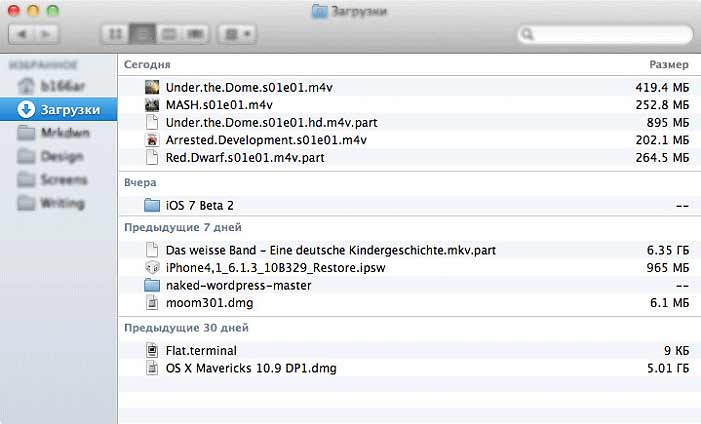701x424 pixels.
Task: Click the Red.Dwarf.s01e01.m4v.part document icon
Action: pos(152,157)
